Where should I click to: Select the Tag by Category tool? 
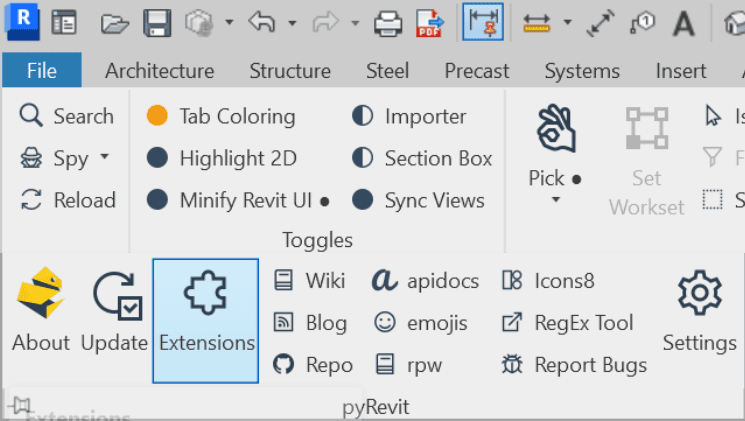642,22
